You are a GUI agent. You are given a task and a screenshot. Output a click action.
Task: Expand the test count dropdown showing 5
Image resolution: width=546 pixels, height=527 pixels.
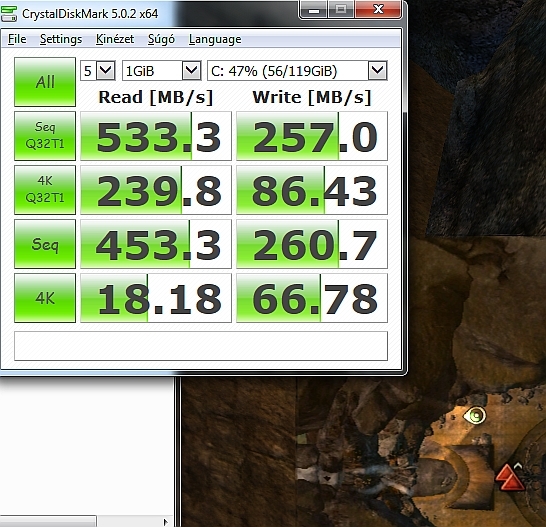(98, 71)
